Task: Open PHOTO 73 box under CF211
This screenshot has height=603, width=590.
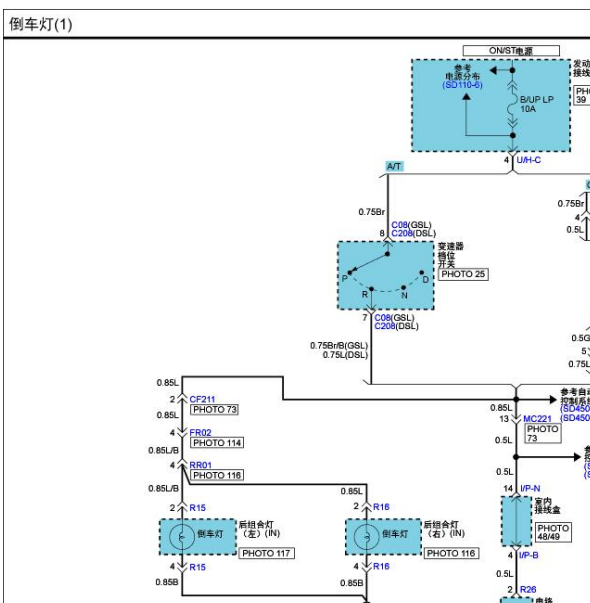Action: point(214,410)
